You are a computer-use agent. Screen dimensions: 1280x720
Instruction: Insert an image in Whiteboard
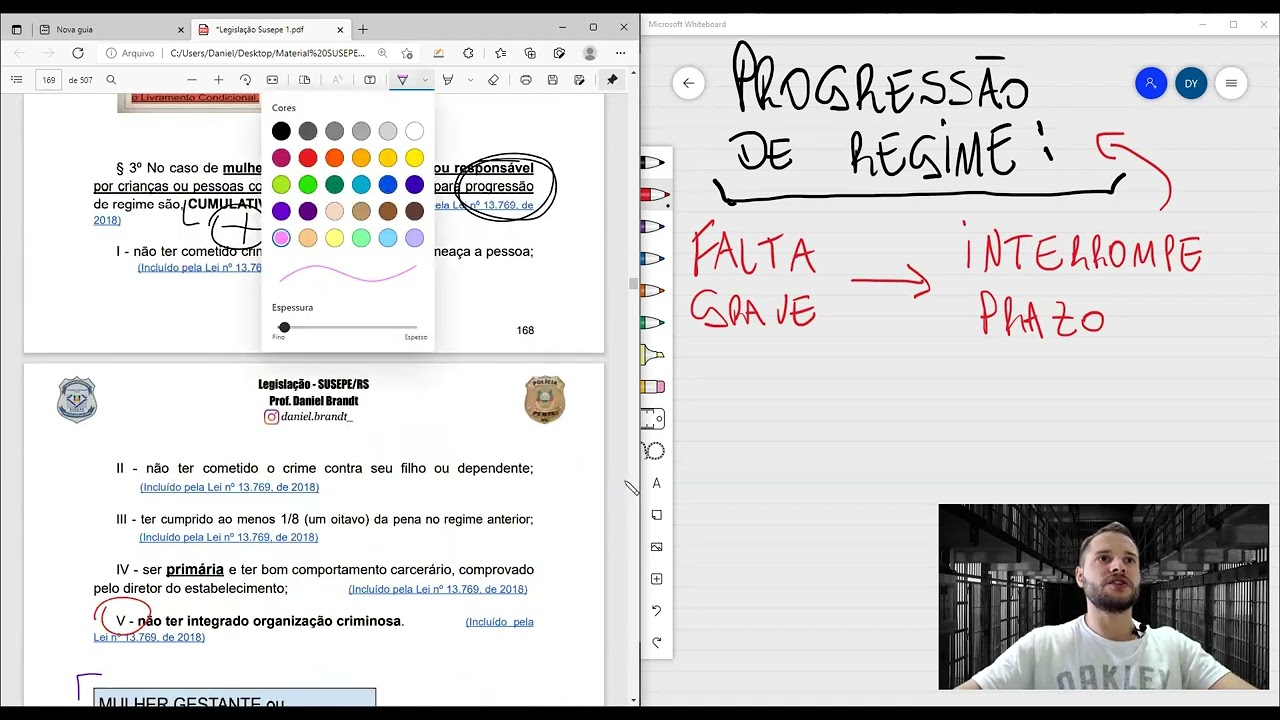[x=657, y=547]
